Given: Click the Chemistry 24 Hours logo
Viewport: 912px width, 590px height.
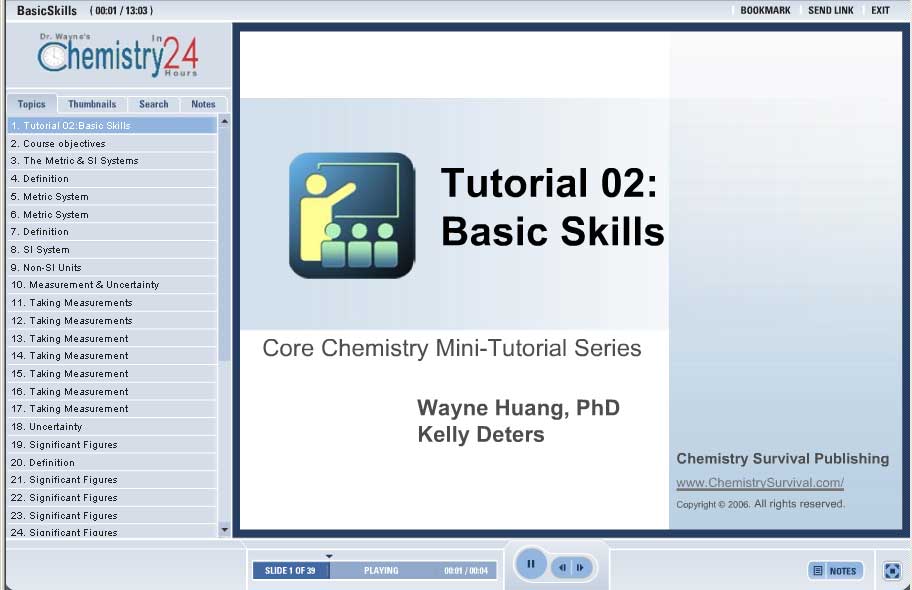Looking at the screenshot, I should coord(118,57).
